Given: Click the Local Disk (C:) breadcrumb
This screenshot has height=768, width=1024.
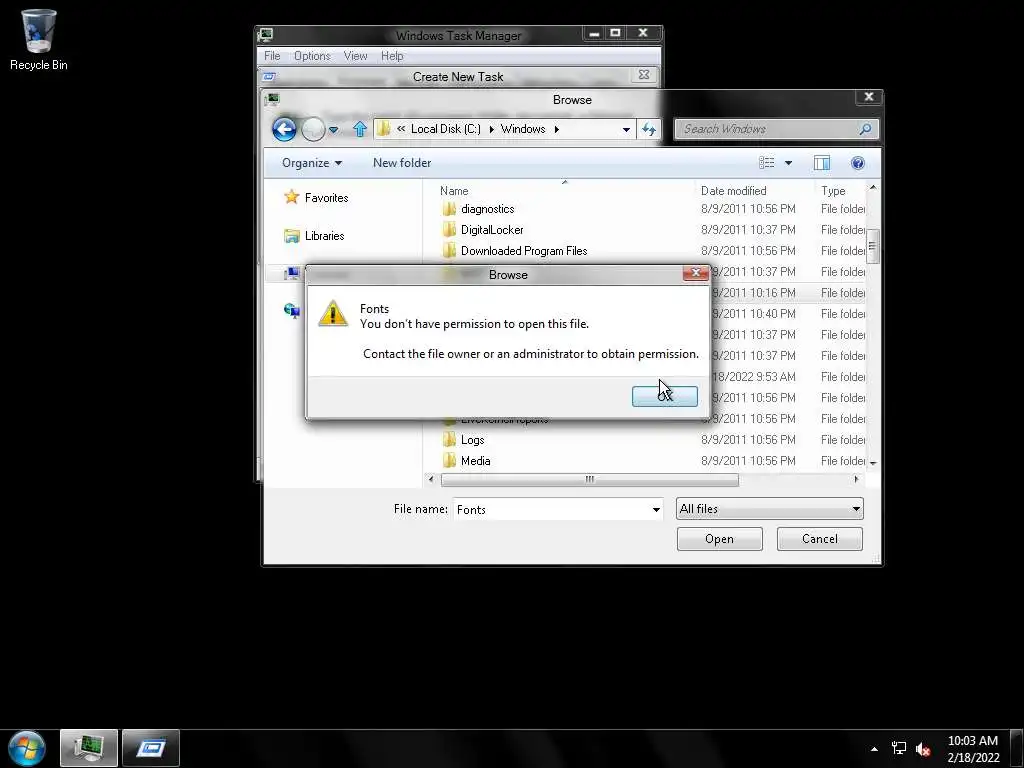Looking at the screenshot, I should [x=445, y=129].
